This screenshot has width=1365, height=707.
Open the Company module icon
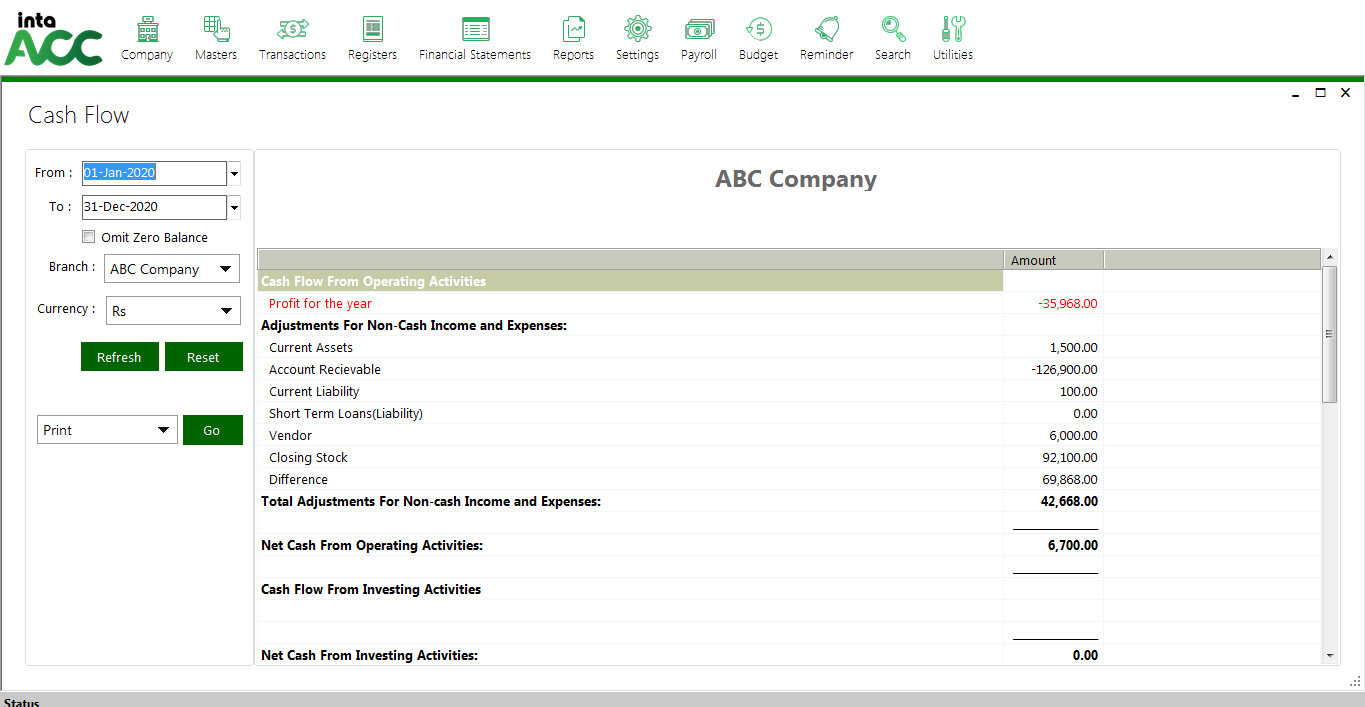[147, 29]
